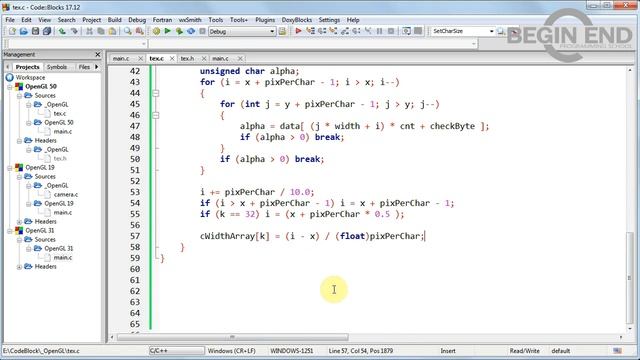Click the Abort build stop icon

tap(202, 31)
